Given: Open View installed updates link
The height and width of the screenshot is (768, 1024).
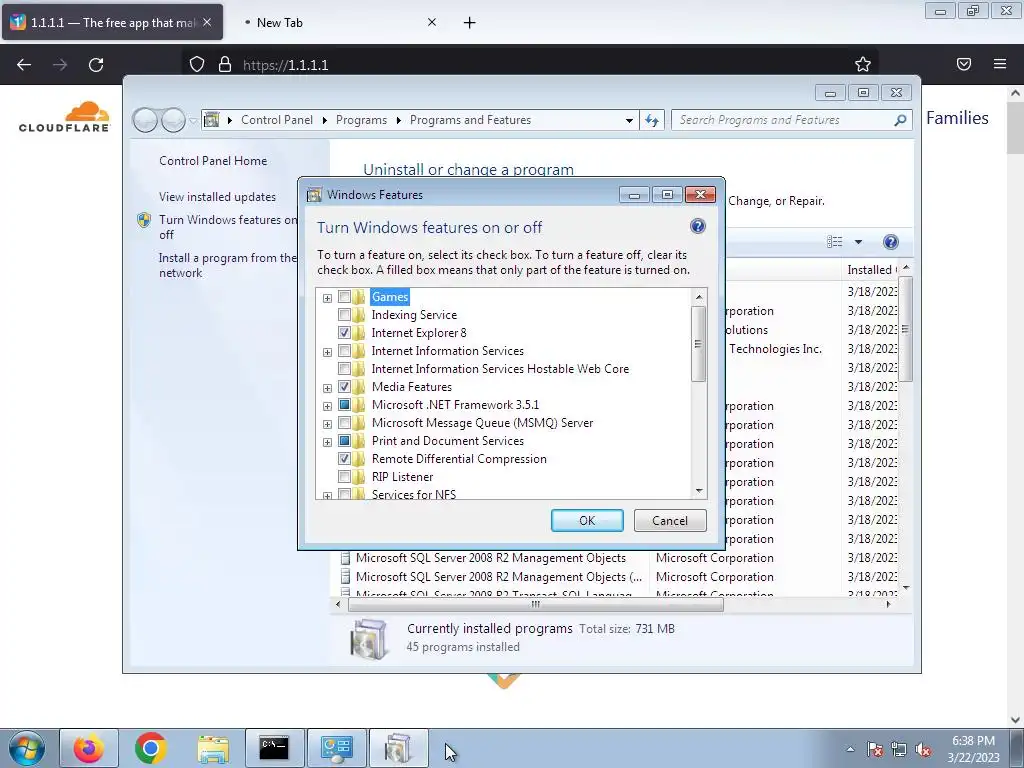Looking at the screenshot, I should click(x=217, y=197).
